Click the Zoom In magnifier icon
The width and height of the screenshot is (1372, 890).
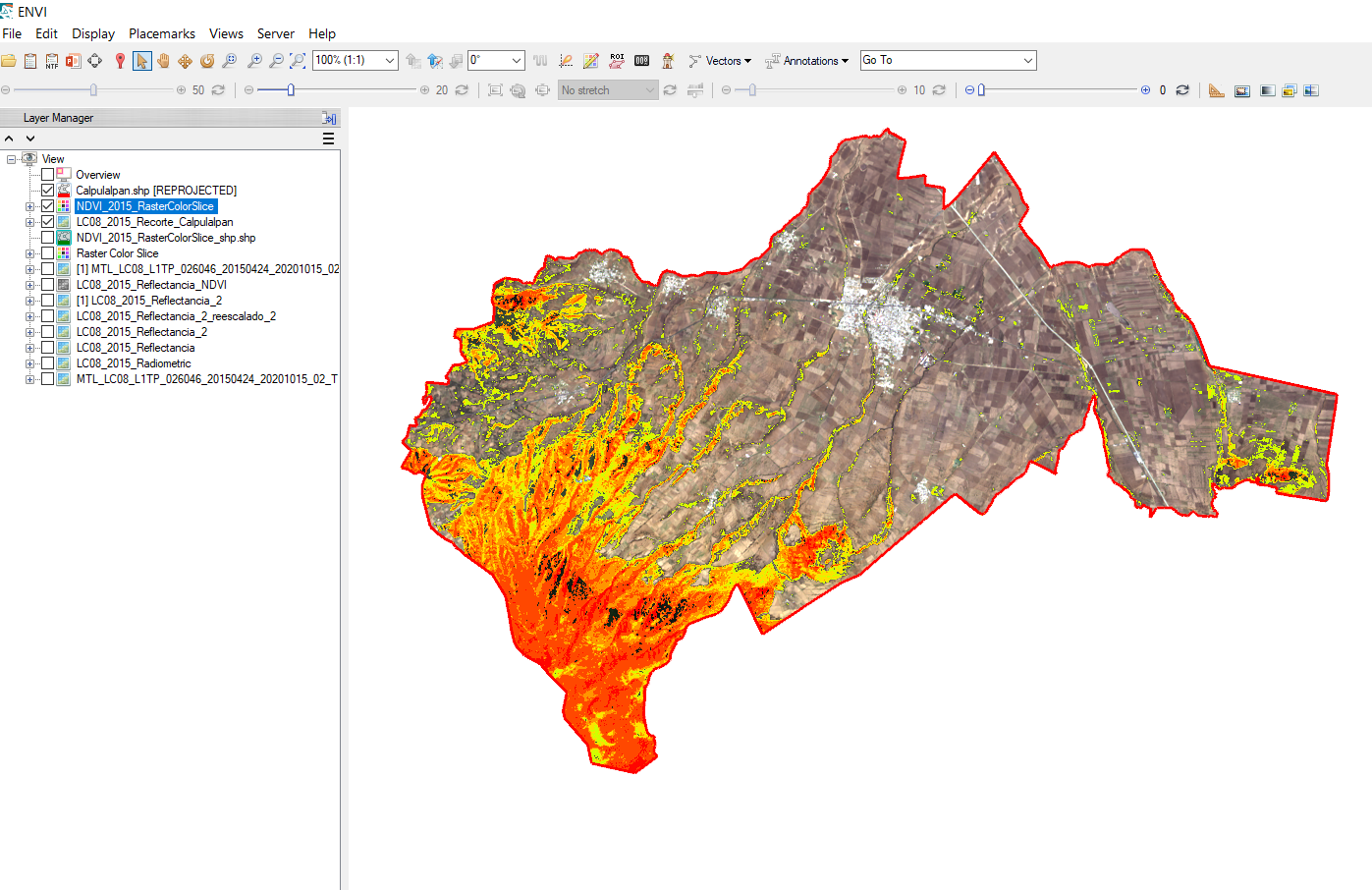coord(254,61)
